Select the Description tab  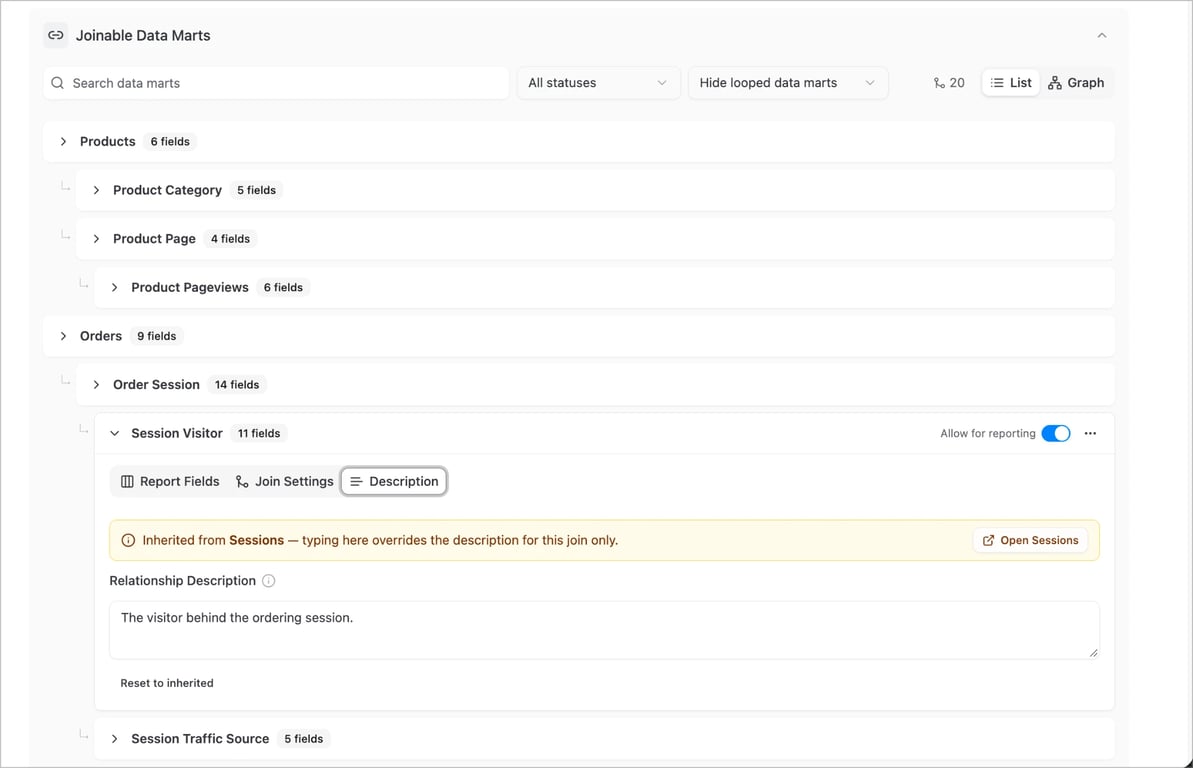(x=394, y=481)
